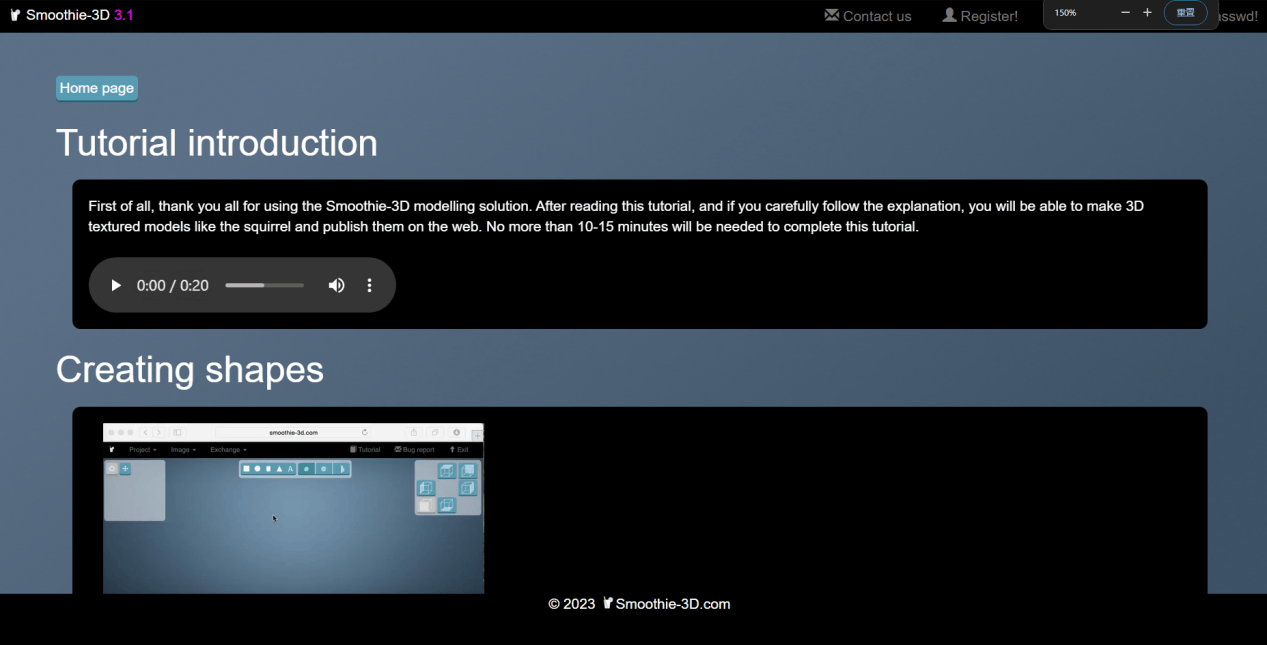Click the user silhouette icon beside Register
Image resolution: width=1267 pixels, height=645 pixels.
(x=949, y=15)
